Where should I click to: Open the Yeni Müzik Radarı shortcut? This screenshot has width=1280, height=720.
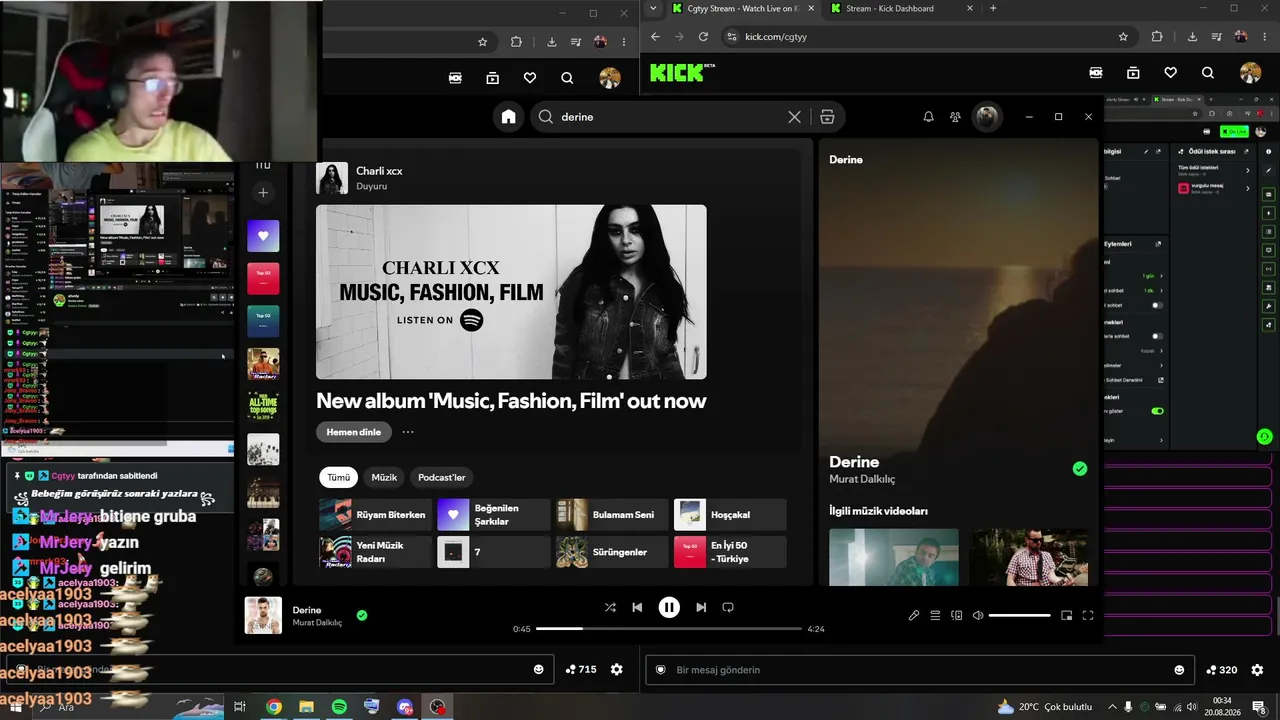point(376,552)
